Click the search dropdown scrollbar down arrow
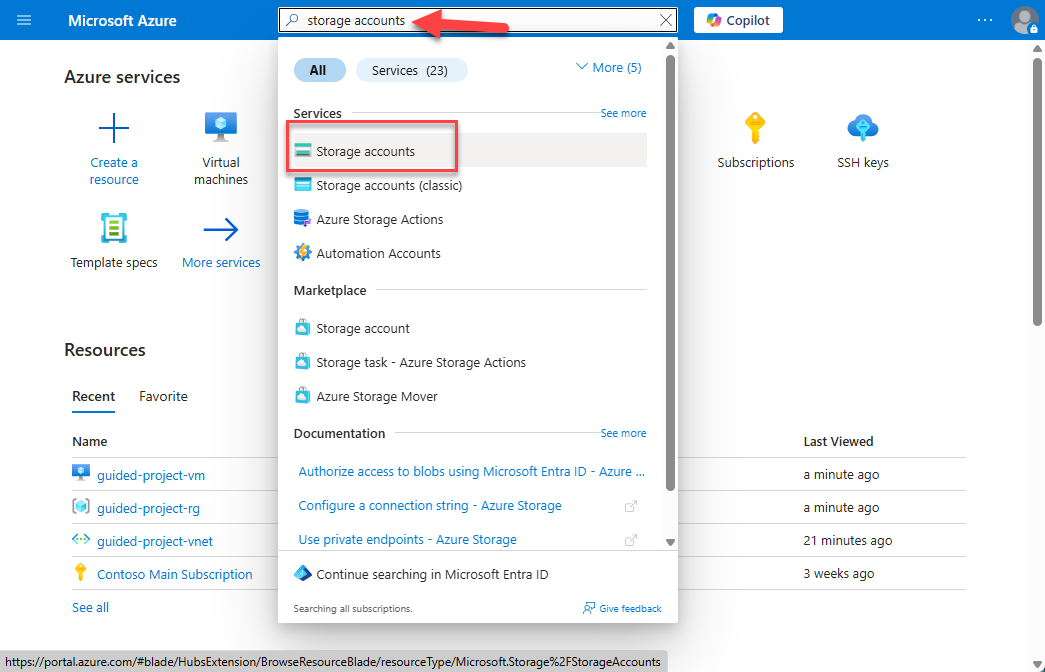This screenshot has height=672, width=1045. pyautogui.click(x=670, y=542)
